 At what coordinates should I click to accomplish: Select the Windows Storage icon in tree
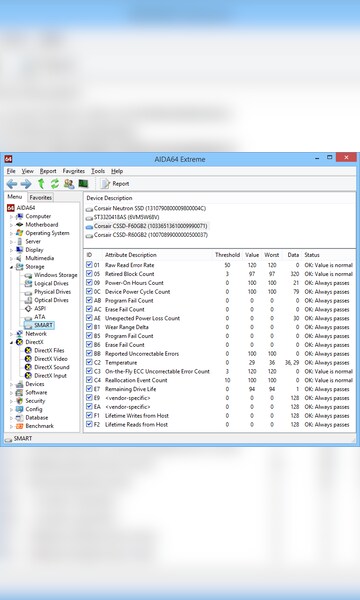point(28,275)
